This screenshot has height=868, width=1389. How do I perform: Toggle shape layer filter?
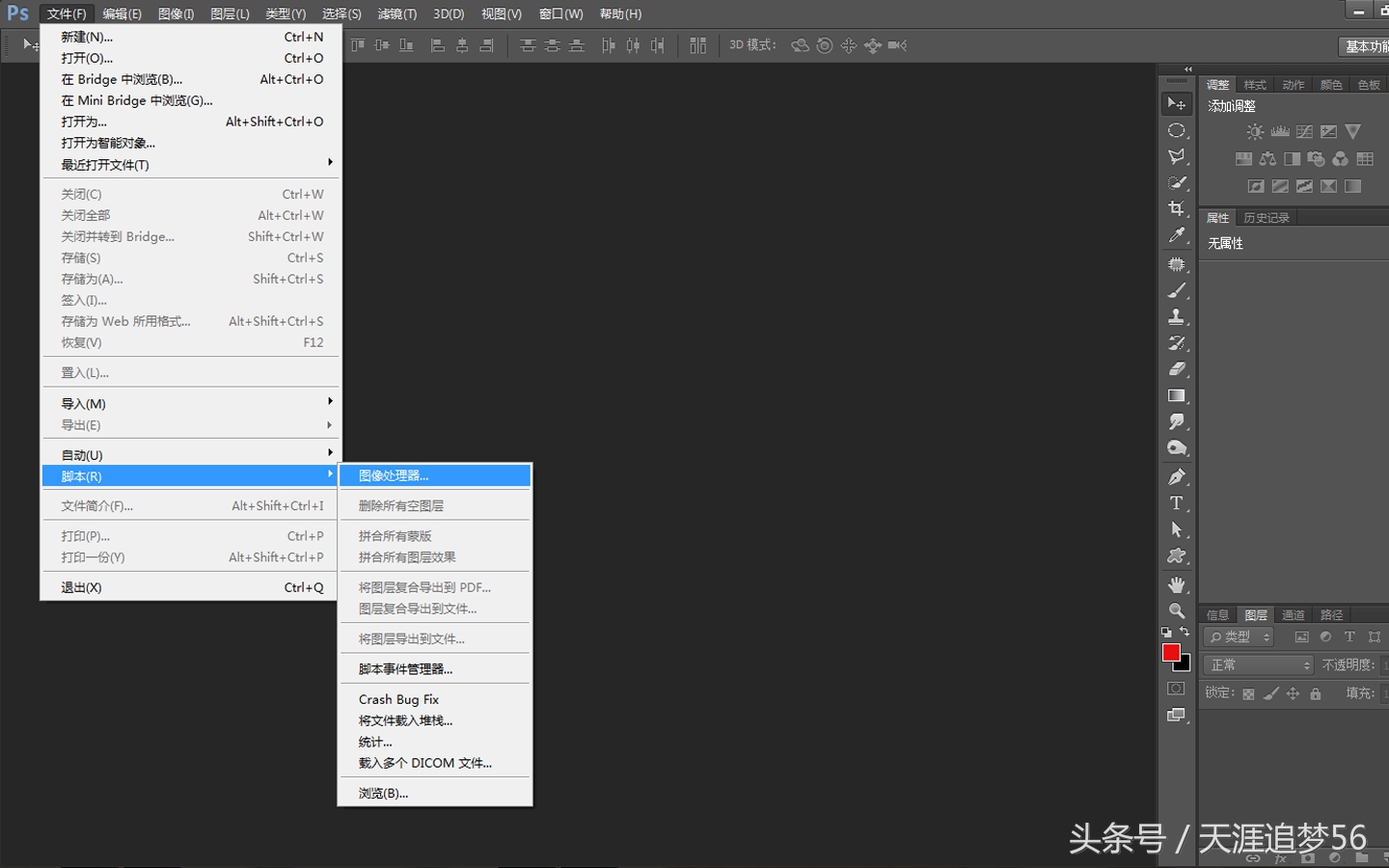(x=1375, y=637)
